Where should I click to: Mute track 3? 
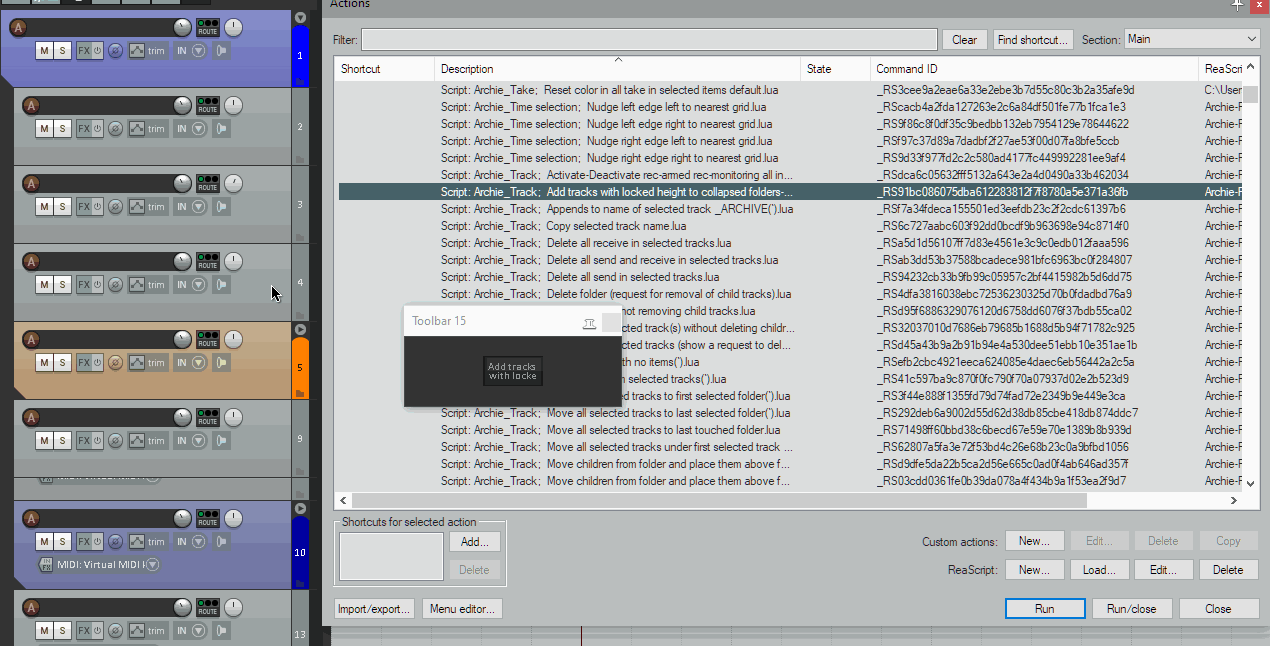point(44,206)
